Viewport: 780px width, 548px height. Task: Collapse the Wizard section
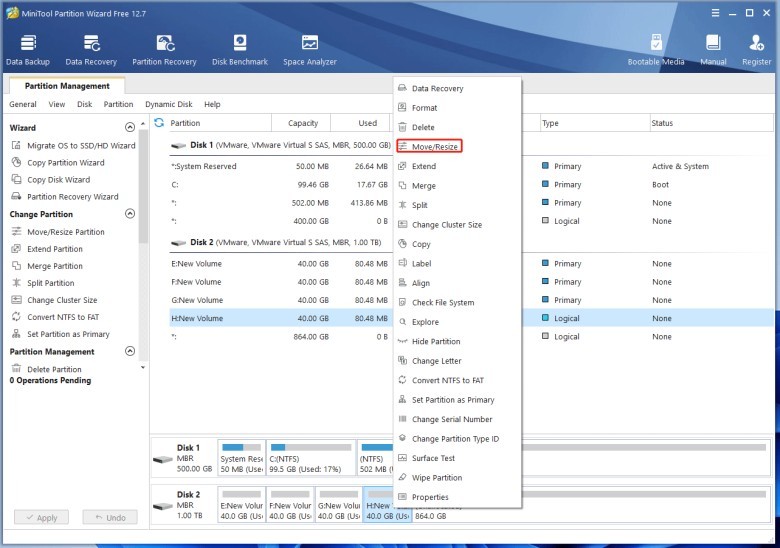click(x=129, y=128)
